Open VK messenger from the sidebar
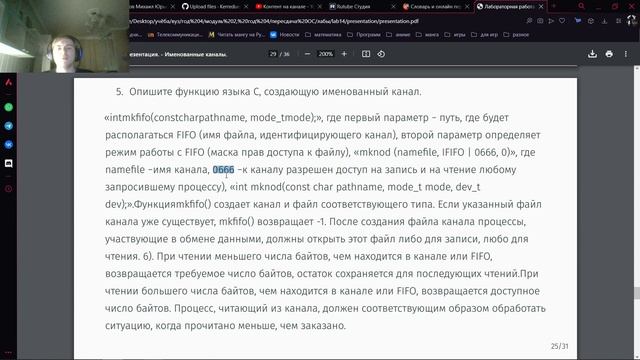 [x=9, y=144]
